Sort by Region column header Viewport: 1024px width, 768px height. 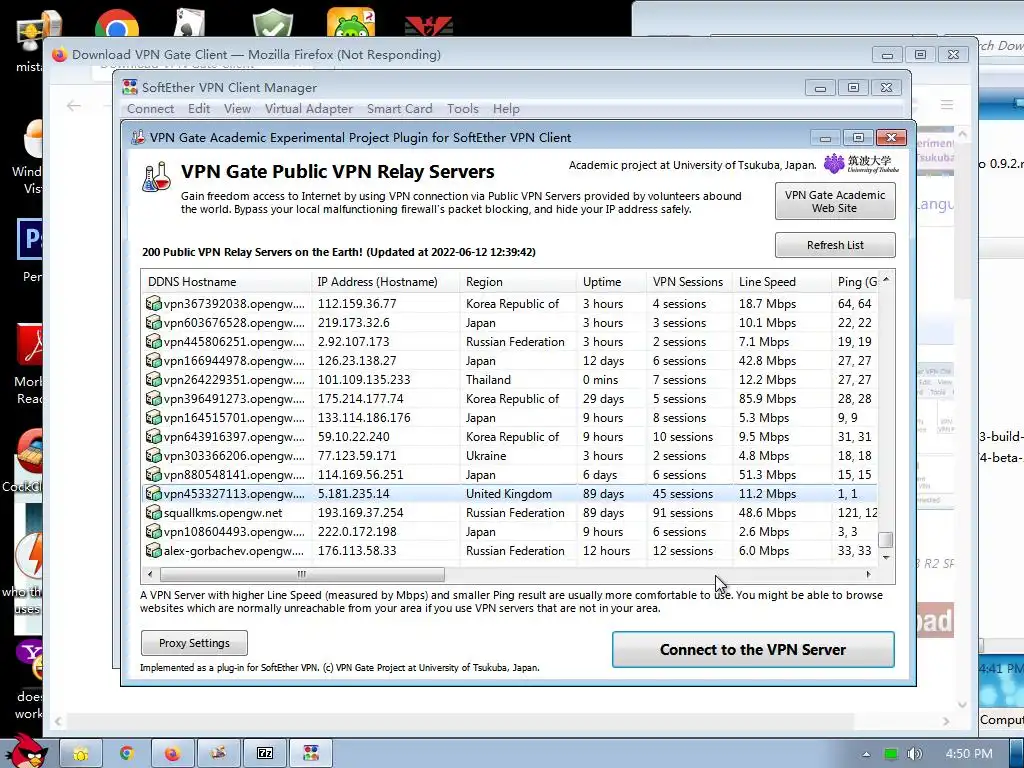tap(518, 282)
